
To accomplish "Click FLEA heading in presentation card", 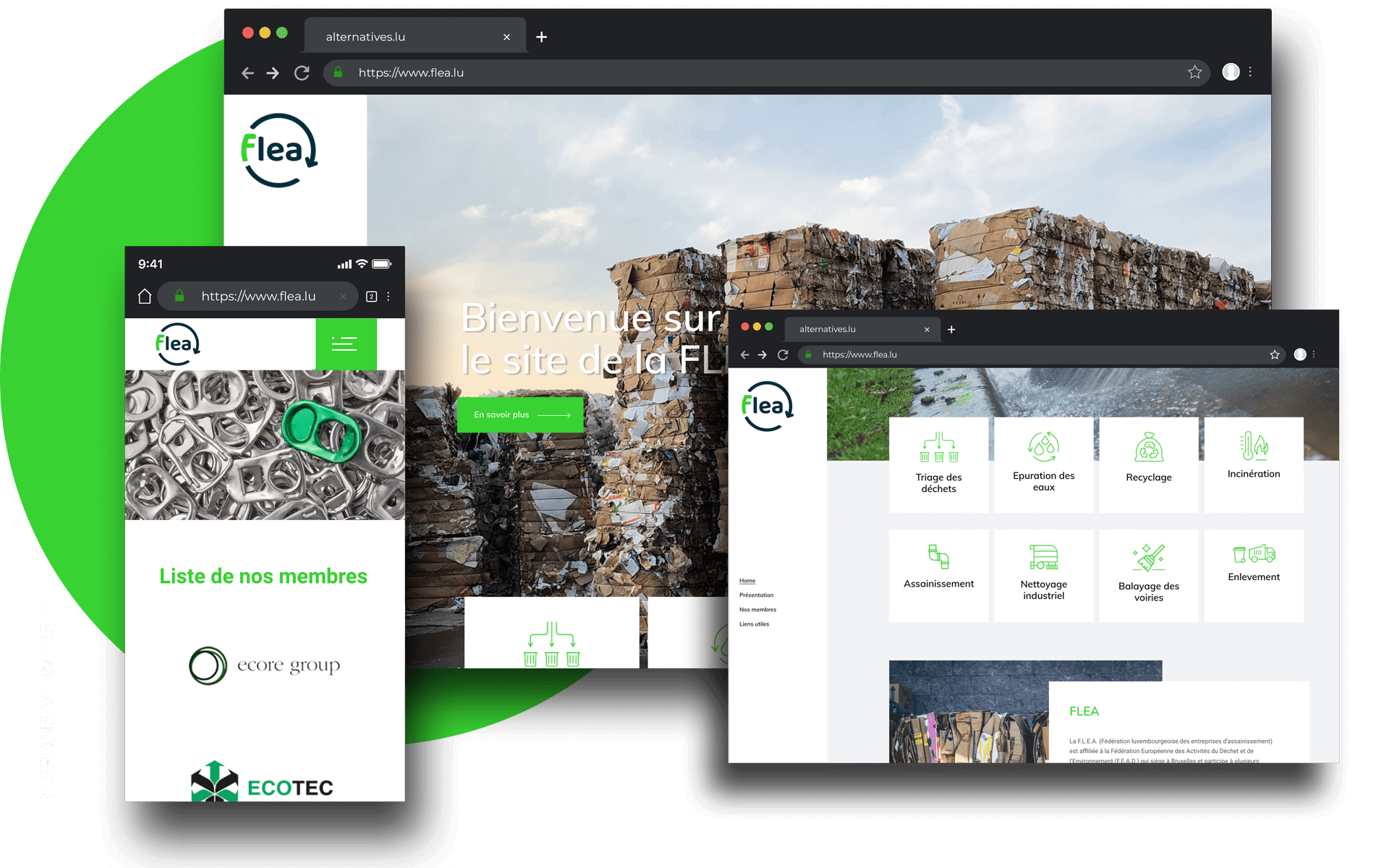I will point(1084,712).
